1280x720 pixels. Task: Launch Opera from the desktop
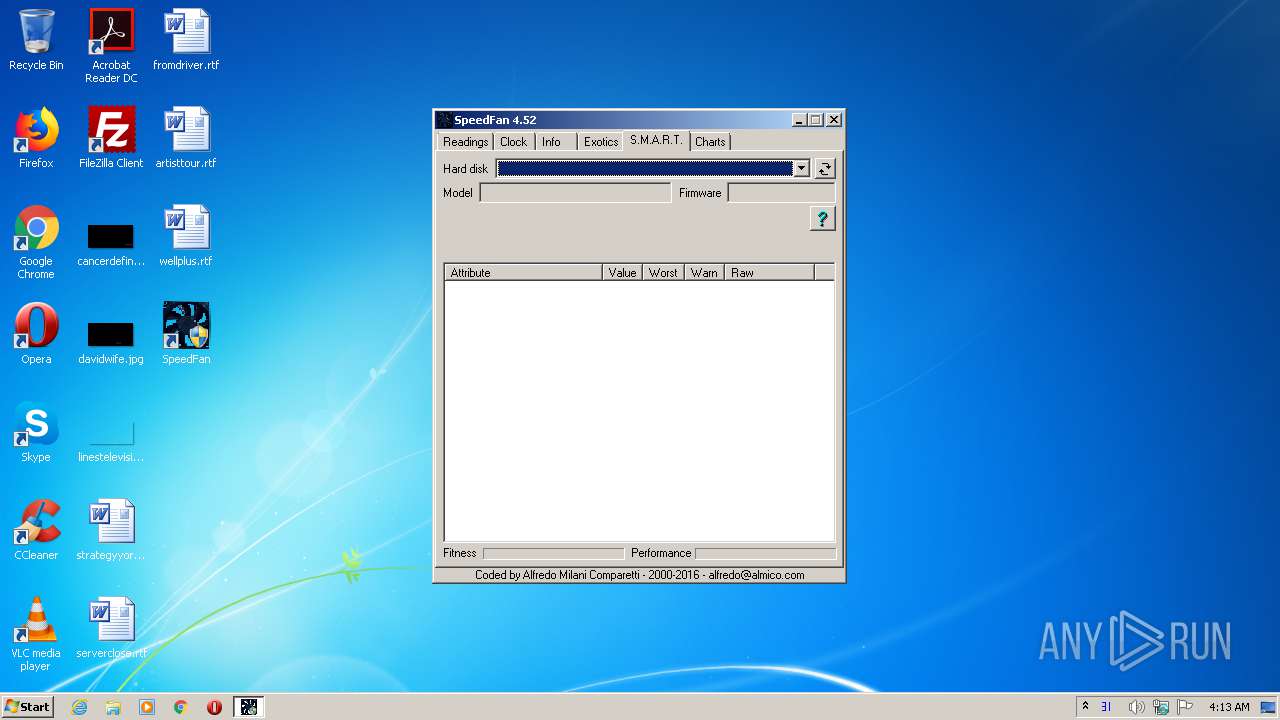tap(36, 334)
